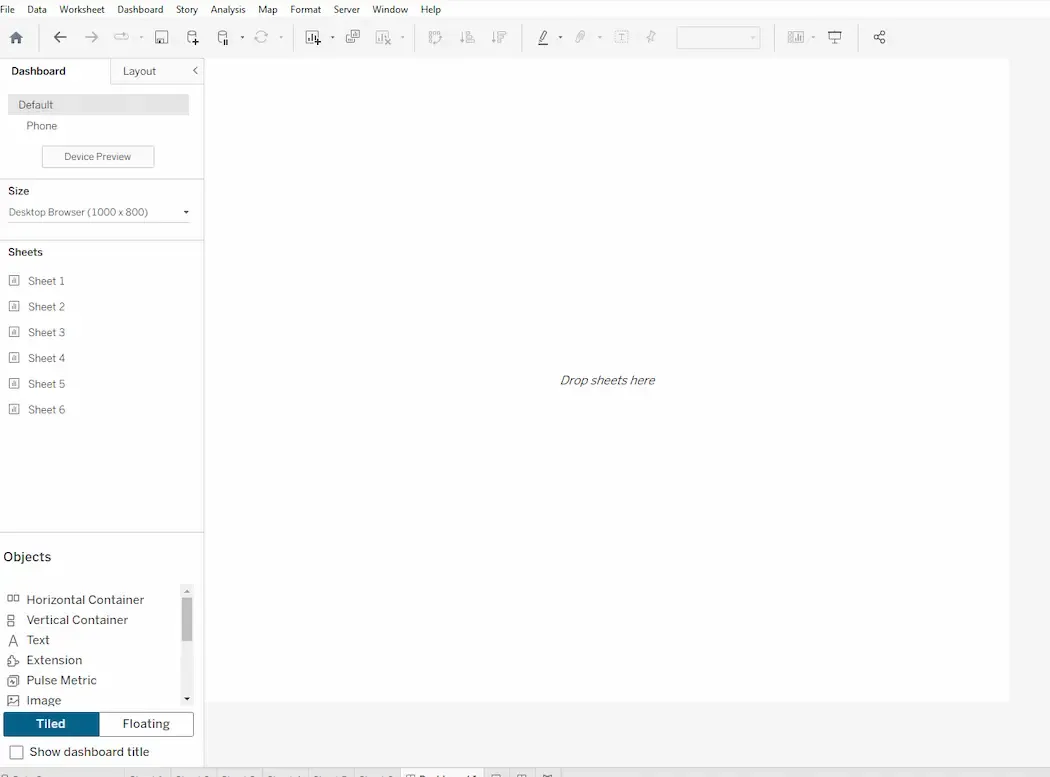Click the Highlight pen icon
Image resolution: width=1050 pixels, height=777 pixels.
click(x=543, y=37)
